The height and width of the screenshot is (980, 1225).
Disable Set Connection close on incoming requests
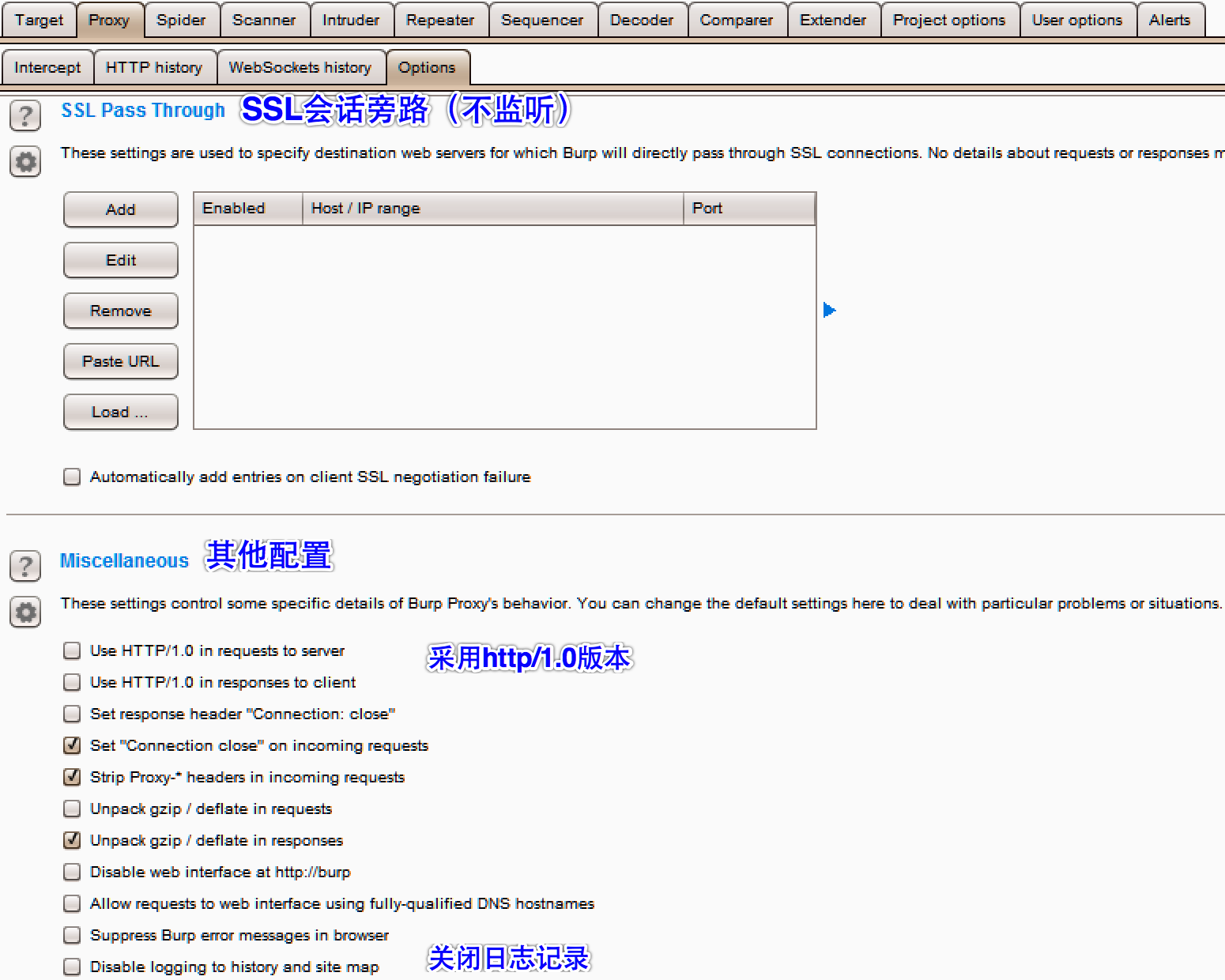tap(72, 744)
